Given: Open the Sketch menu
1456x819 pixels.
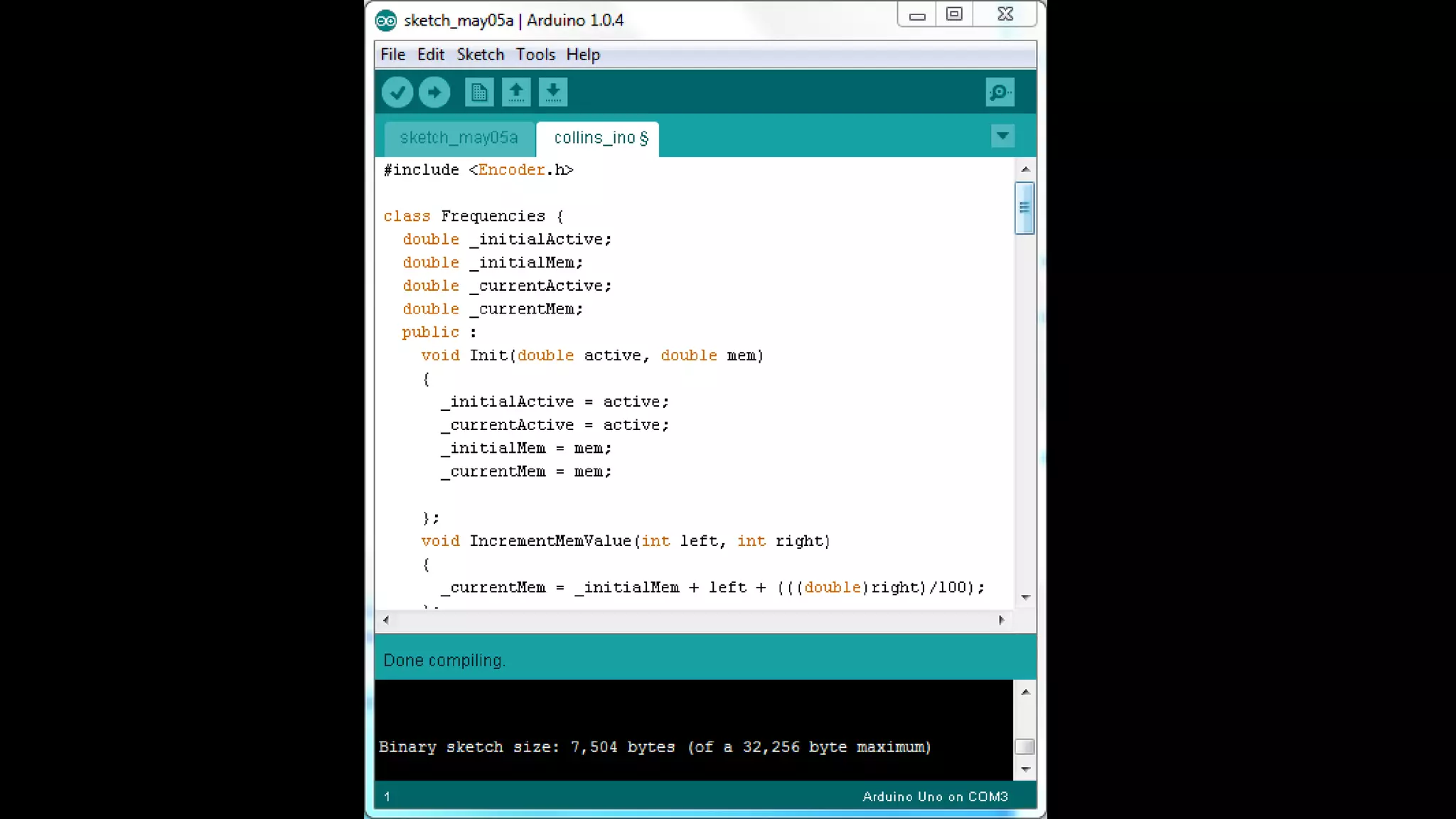Looking at the screenshot, I should click(480, 55).
